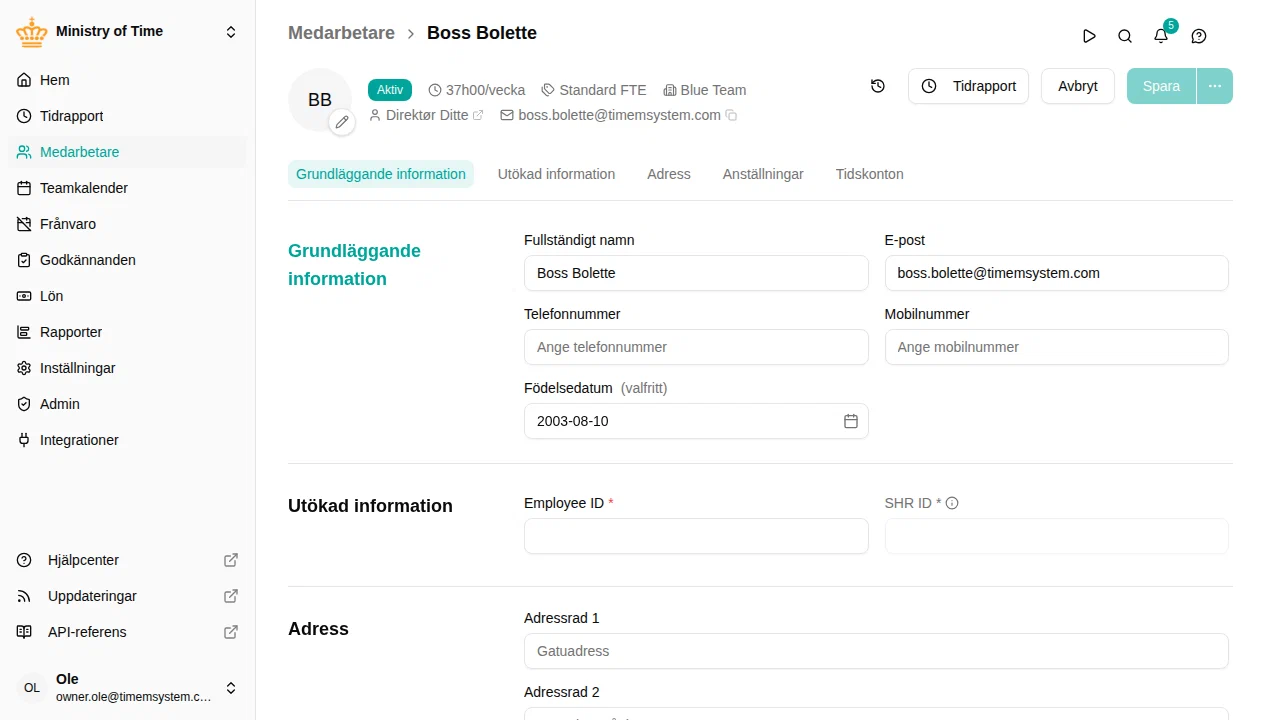Click the Ministry of Time crown logo
The width and height of the screenshot is (1280, 720).
pyautogui.click(x=32, y=32)
